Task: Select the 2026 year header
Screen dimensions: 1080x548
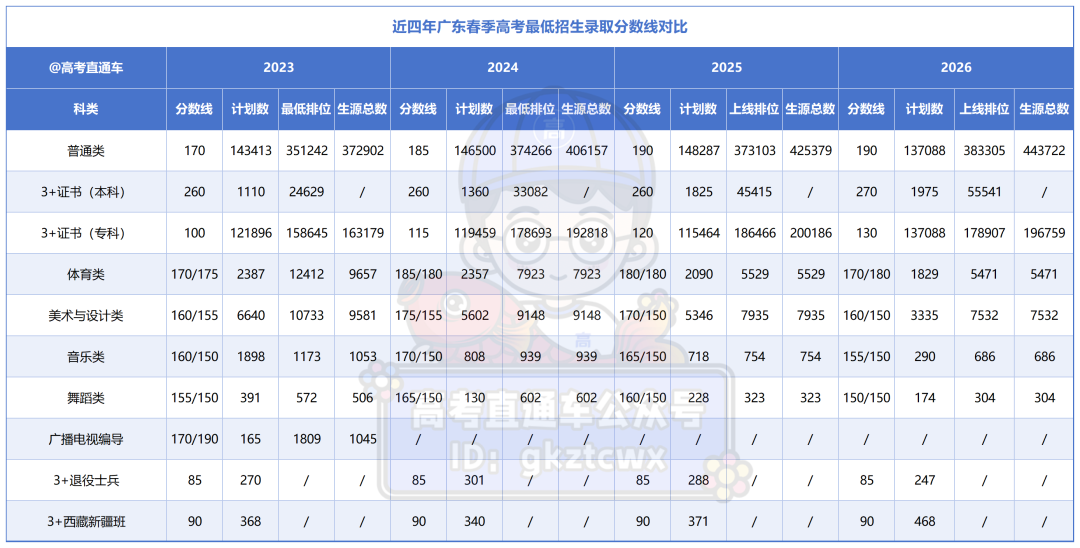Action: [955, 67]
